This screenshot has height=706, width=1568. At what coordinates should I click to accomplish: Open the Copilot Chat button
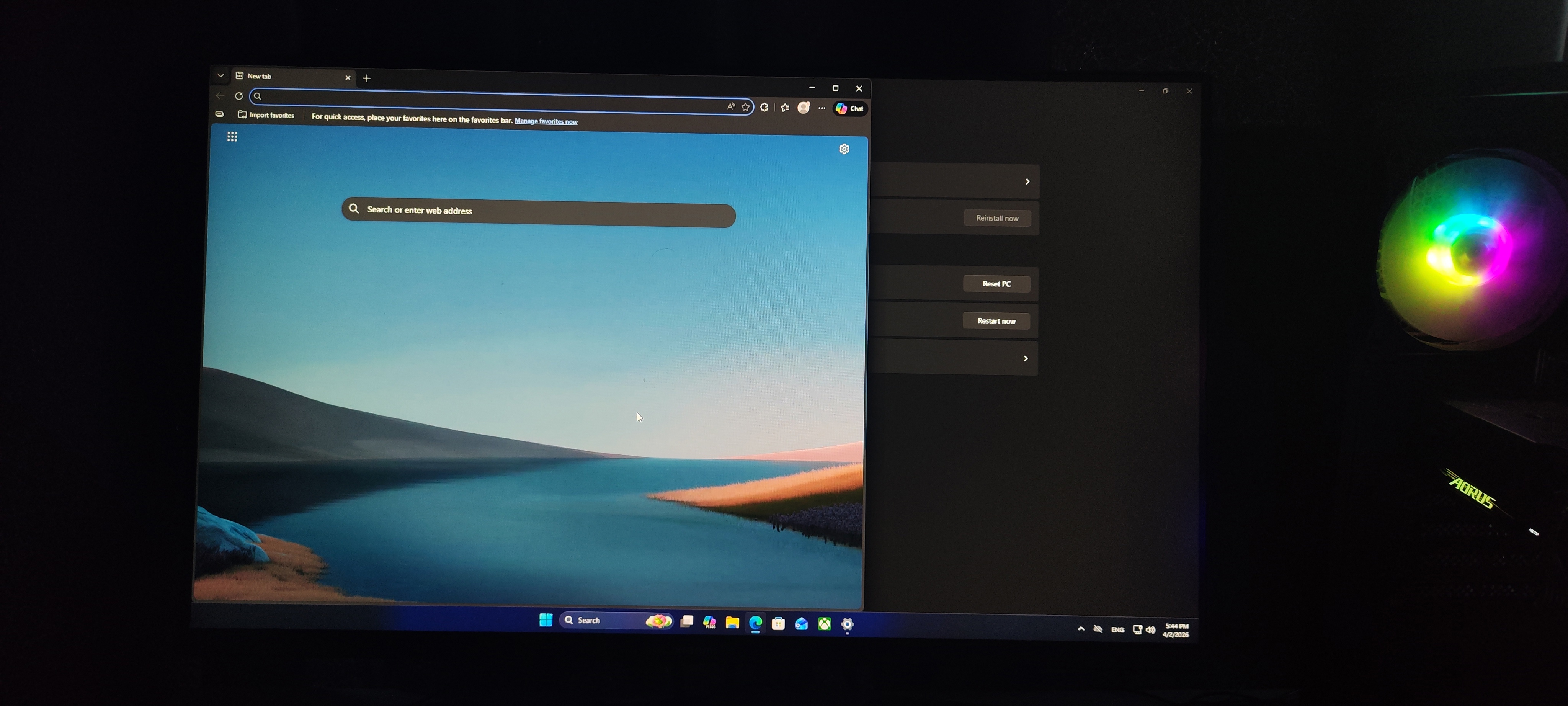click(x=850, y=108)
